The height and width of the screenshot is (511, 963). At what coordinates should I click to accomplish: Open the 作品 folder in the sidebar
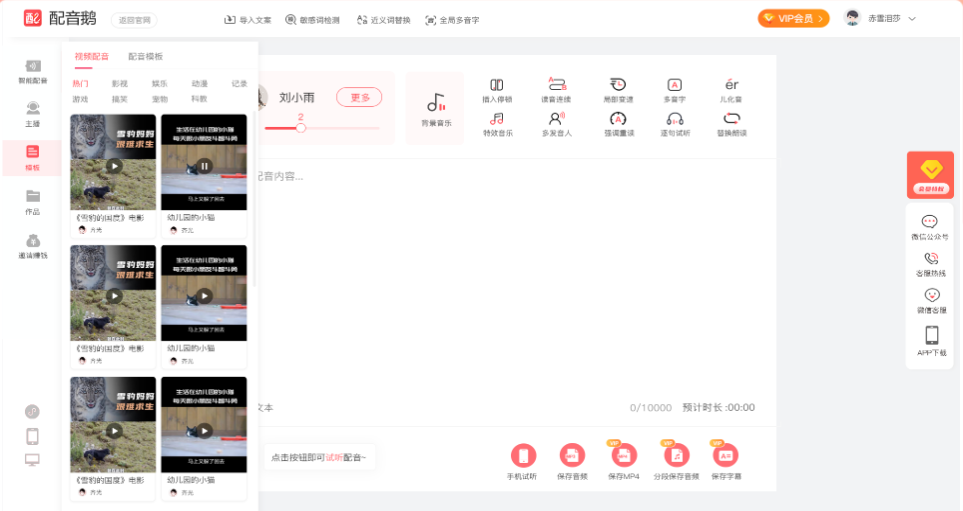33,203
